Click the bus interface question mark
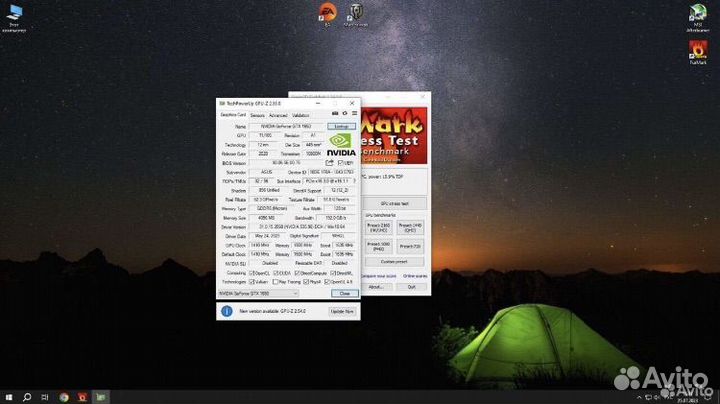Viewport: 720px width, 404px height. point(354,181)
